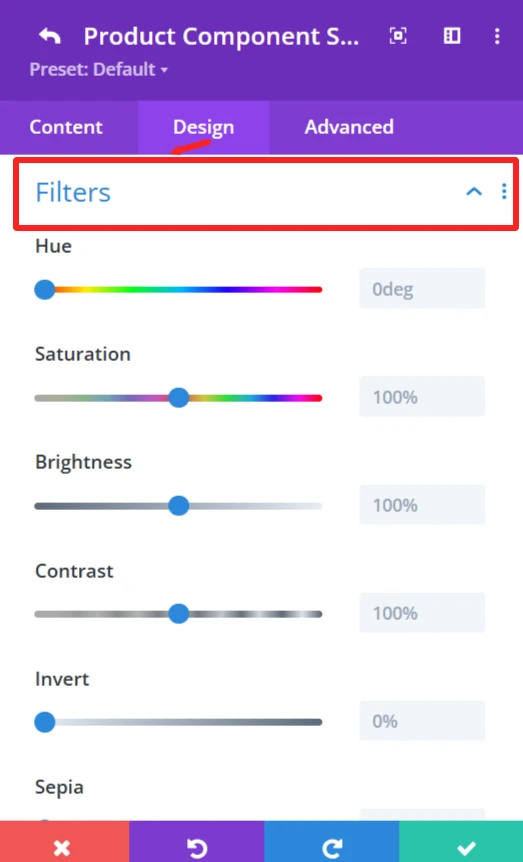The height and width of the screenshot is (862, 523).
Task: Open Filters section three-dot options
Action: pos(504,191)
